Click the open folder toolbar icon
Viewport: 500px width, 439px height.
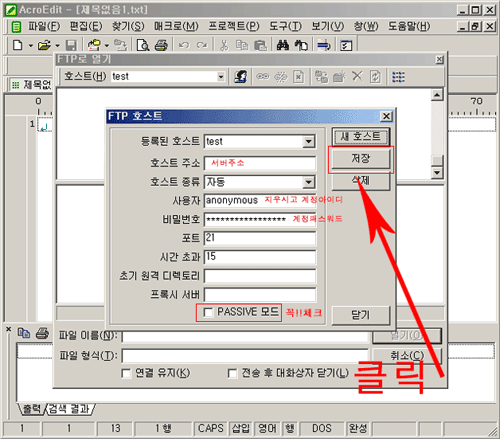[x=44, y=45]
